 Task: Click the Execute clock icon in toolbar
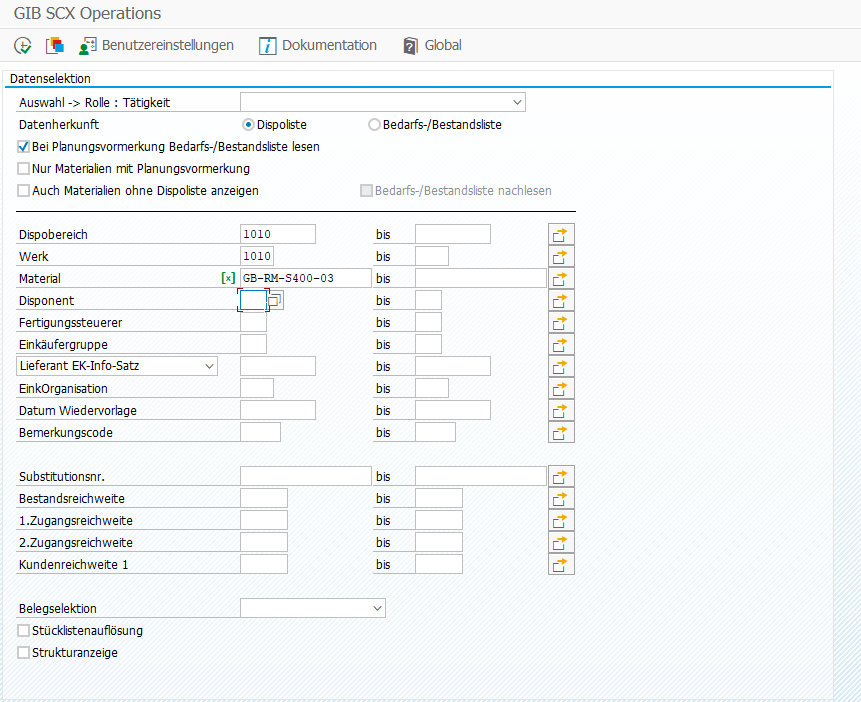(x=22, y=46)
